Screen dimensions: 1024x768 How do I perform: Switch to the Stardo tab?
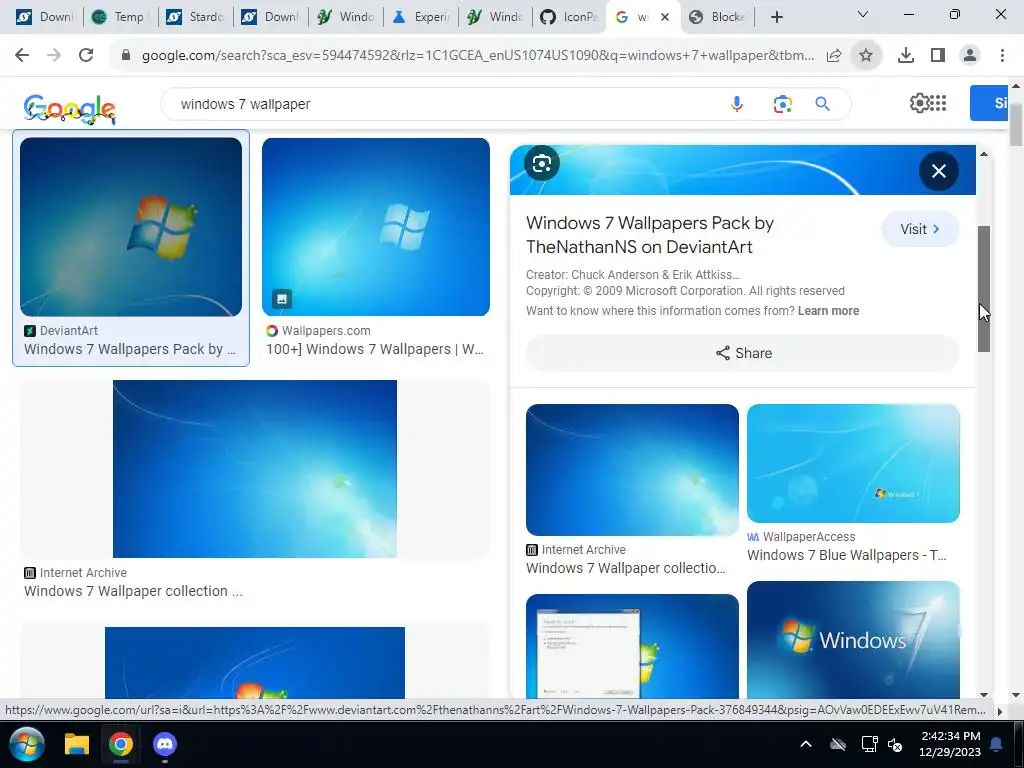(196, 17)
